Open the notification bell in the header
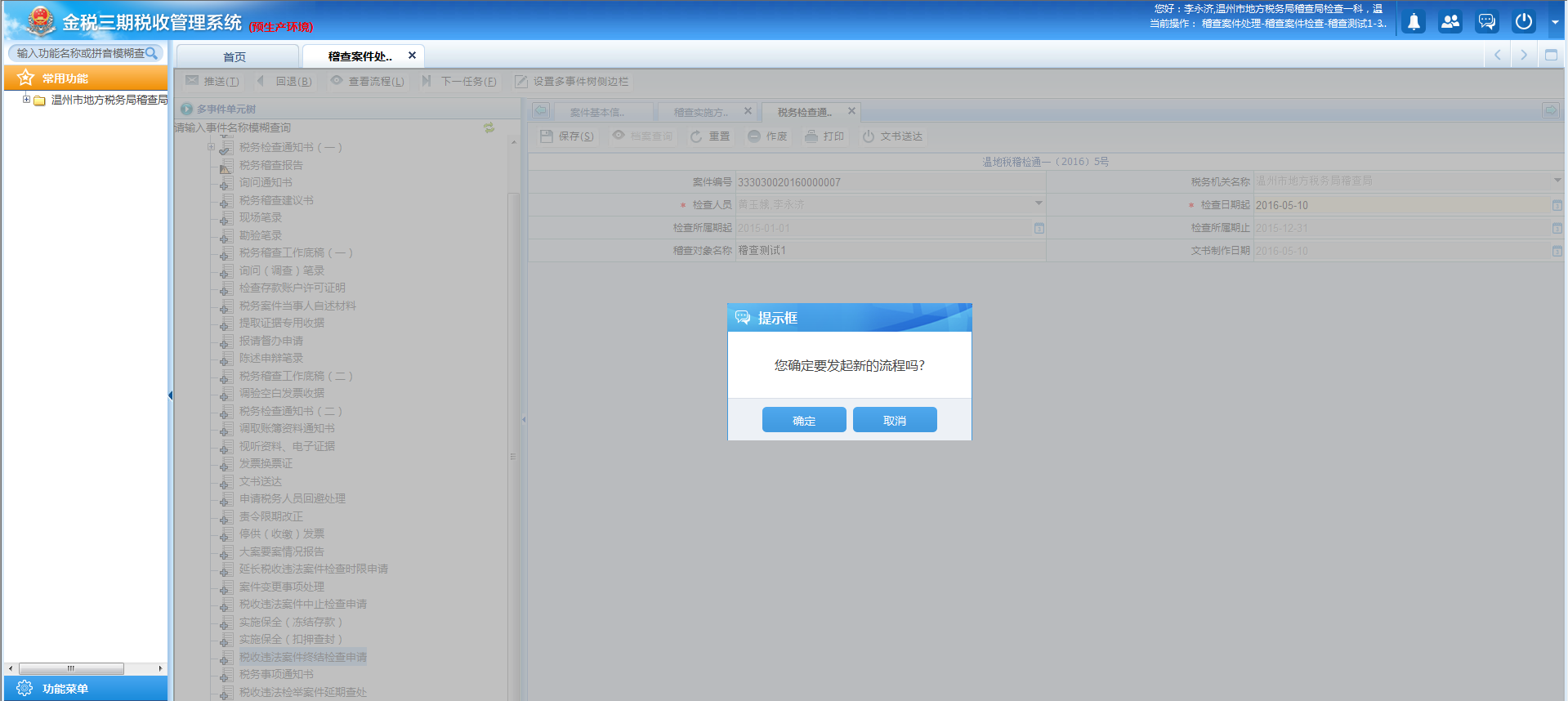1568x701 pixels. click(1414, 22)
